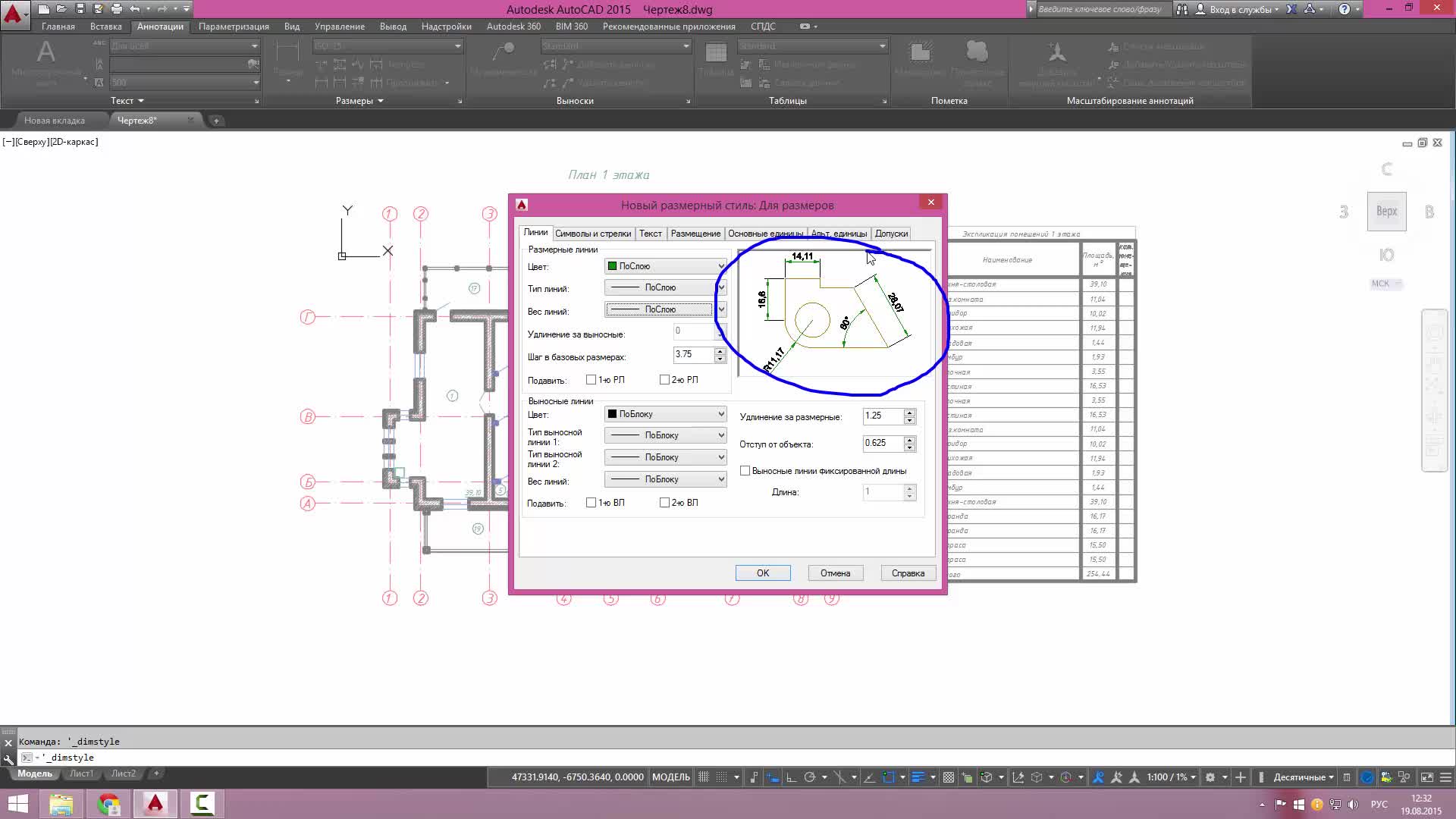The image size is (1456, 819).
Task: Open Тип выносной линии 2 dropdown
Action: point(665,457)
